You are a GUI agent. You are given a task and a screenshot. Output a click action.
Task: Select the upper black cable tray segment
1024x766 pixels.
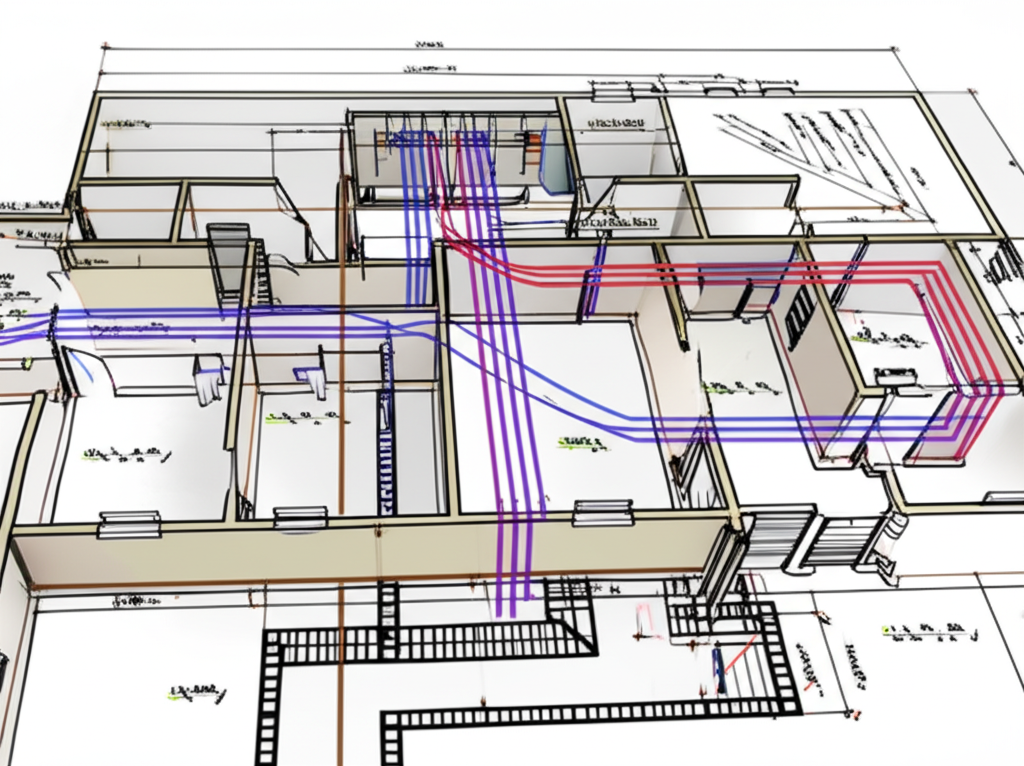[440, 640]
